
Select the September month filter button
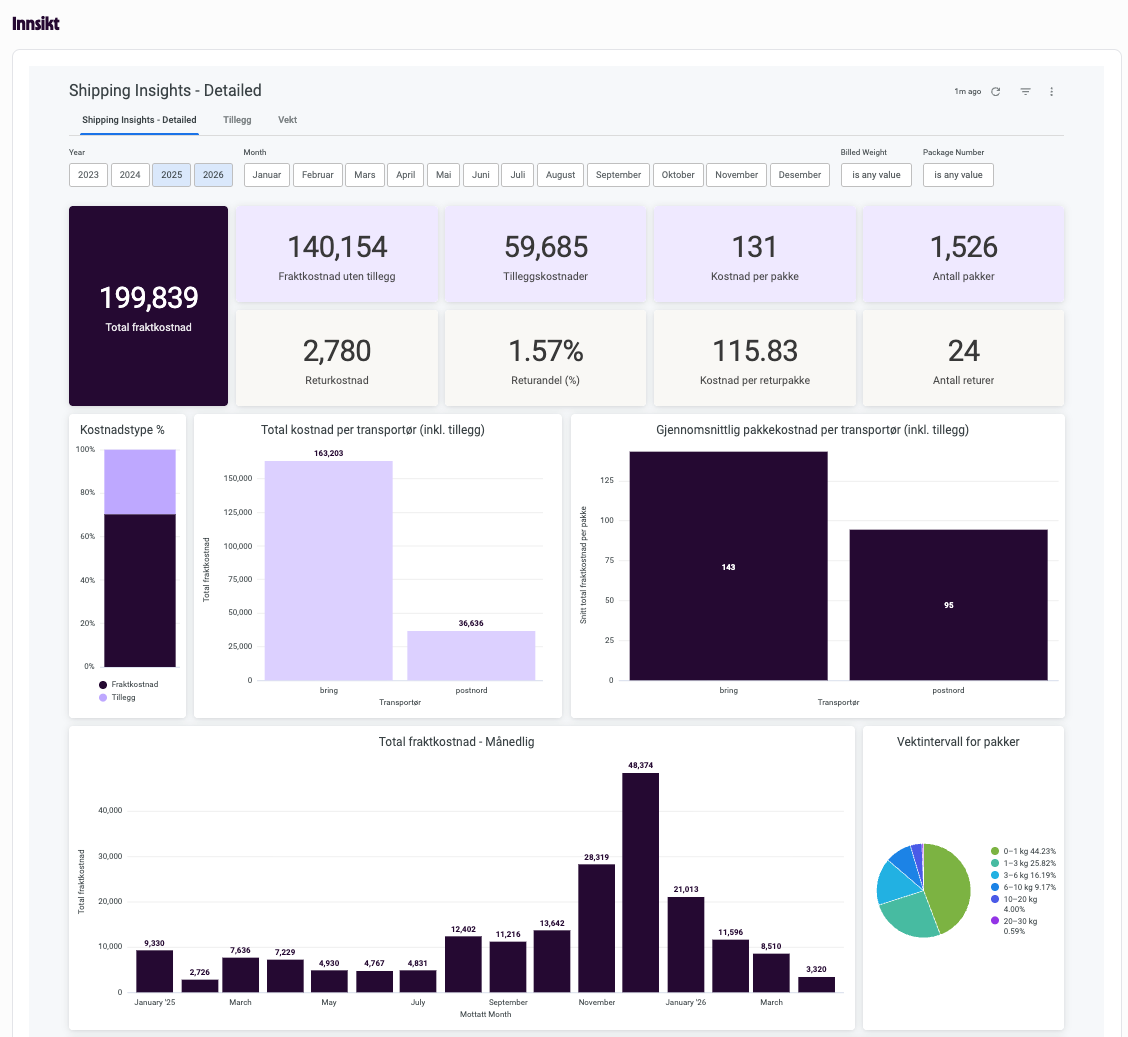click(618, 174)
